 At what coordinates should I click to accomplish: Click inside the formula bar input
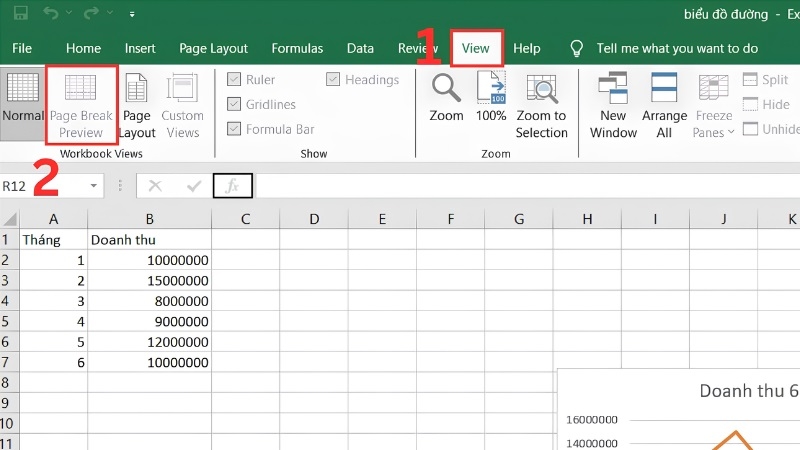pyautogui.click(x=527, y=186)
